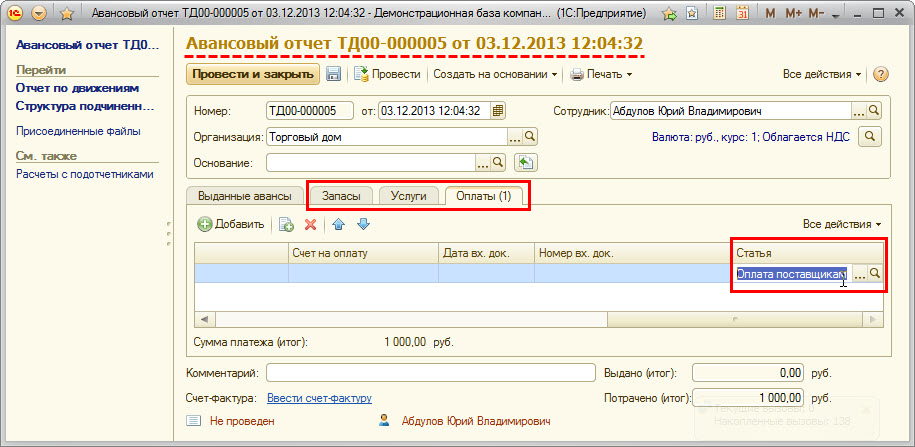Click the table scrollbar right arrow

click(x=872, y=319)
